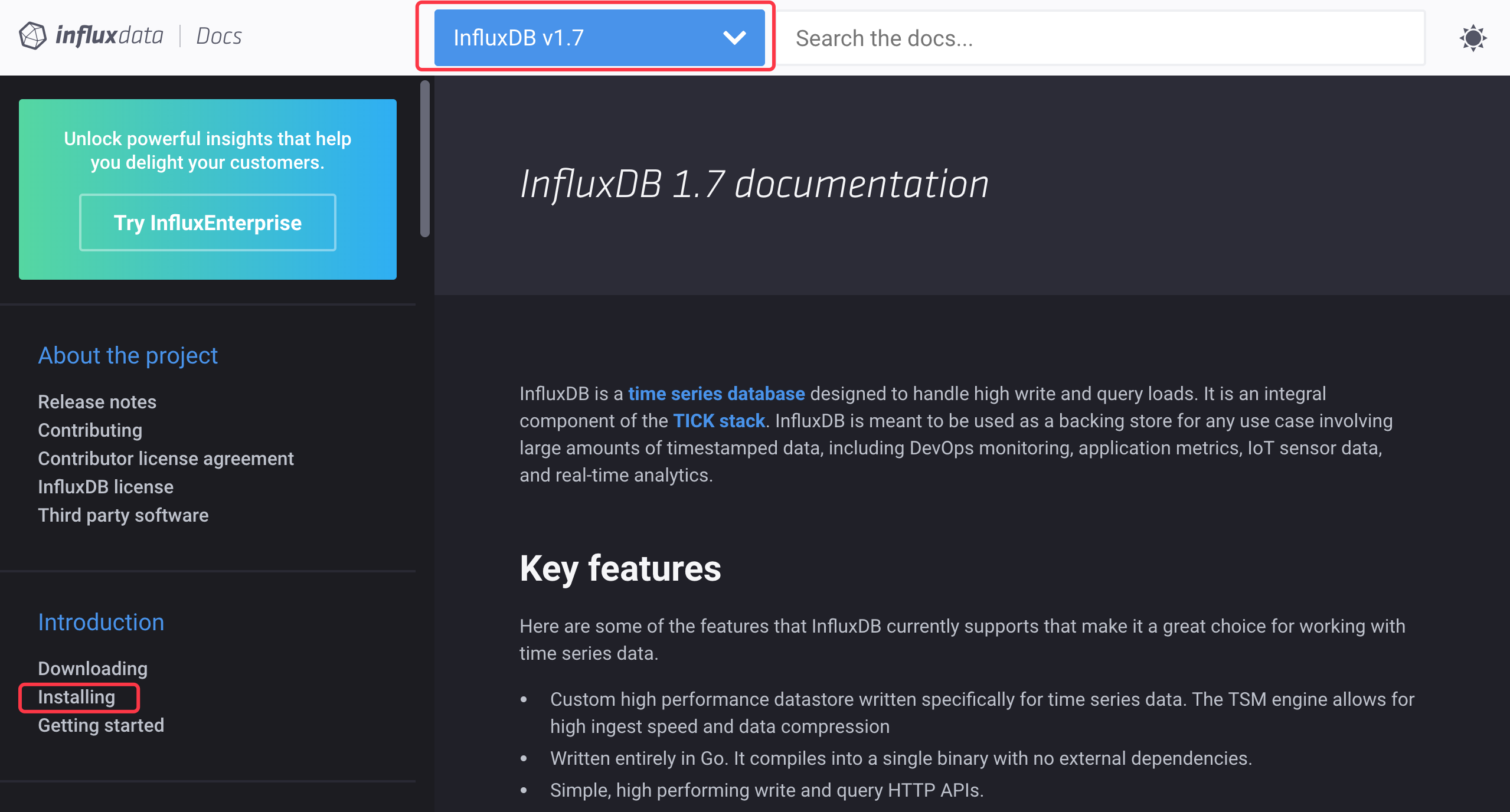
Task: Click the version selector chevron arrow
Action: pyautogui.click(x=734, y=38)
